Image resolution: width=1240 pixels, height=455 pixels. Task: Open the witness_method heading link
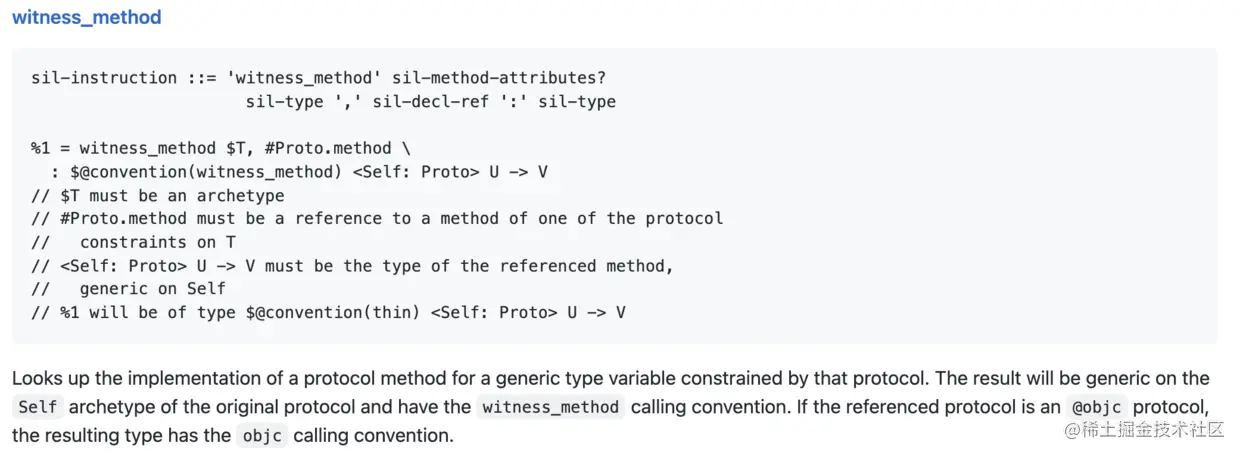tap(86, 17)
